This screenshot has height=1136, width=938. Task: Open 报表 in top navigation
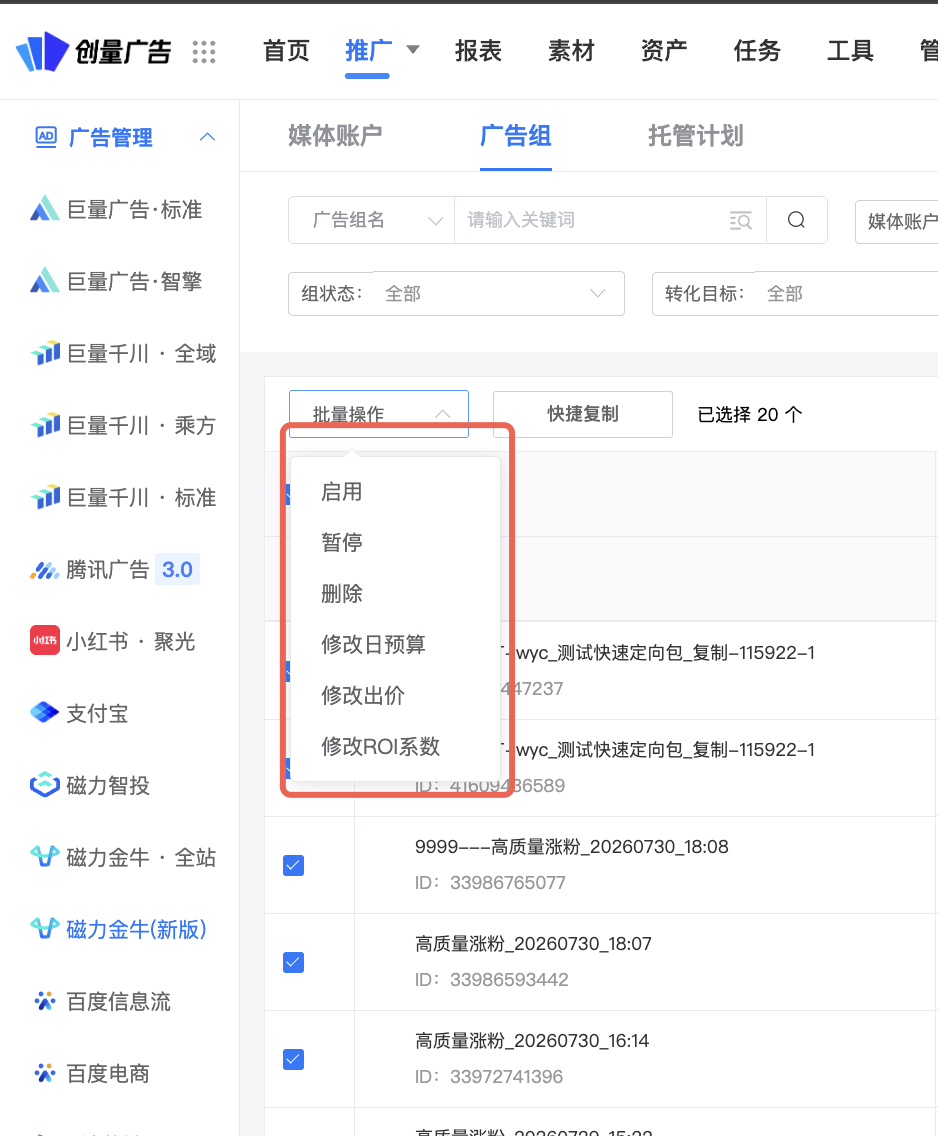tap(478, 51)
